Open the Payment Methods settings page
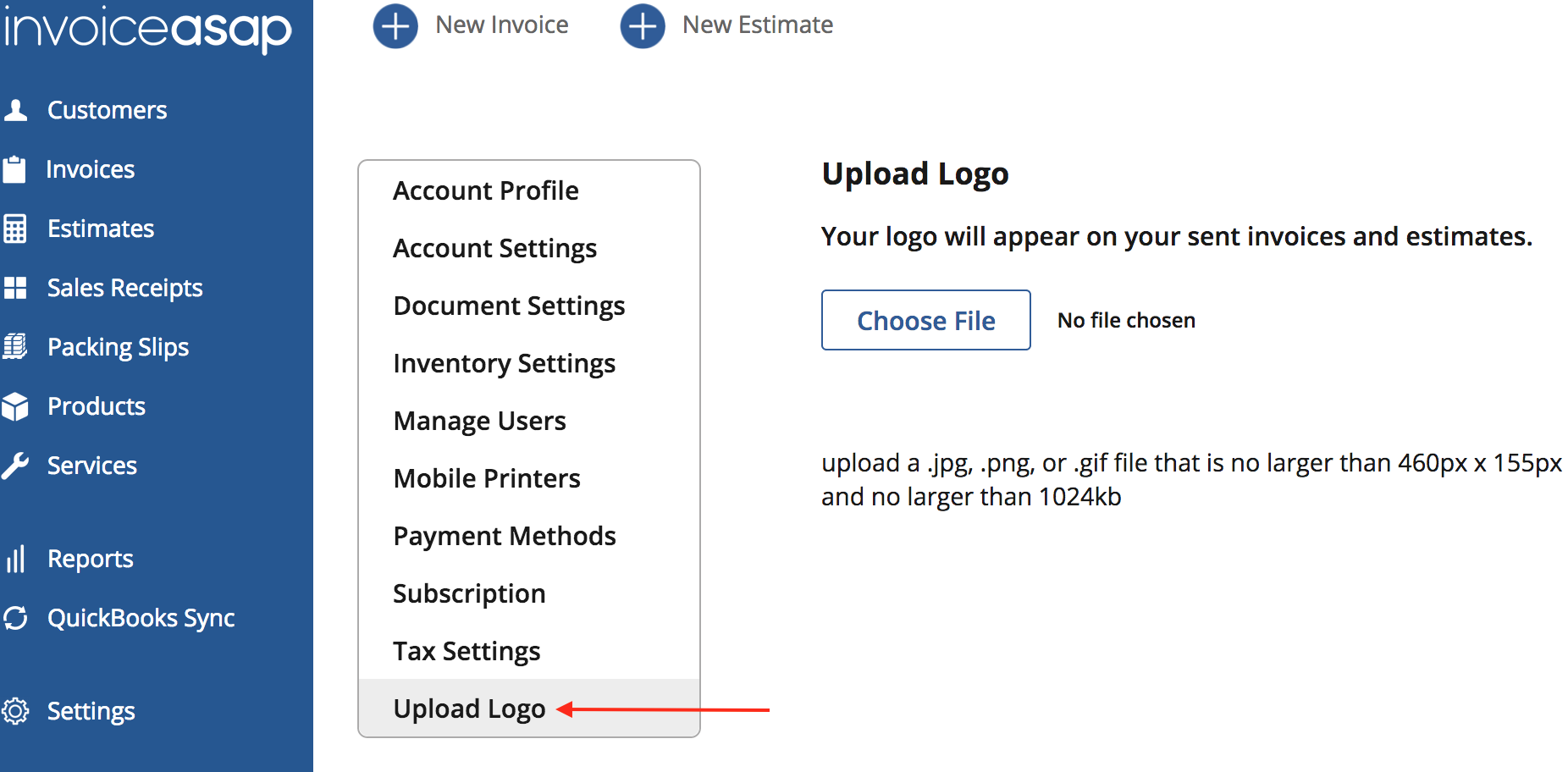The width and height of the screenshot is (1568, 772). click(x=505, y=536)
